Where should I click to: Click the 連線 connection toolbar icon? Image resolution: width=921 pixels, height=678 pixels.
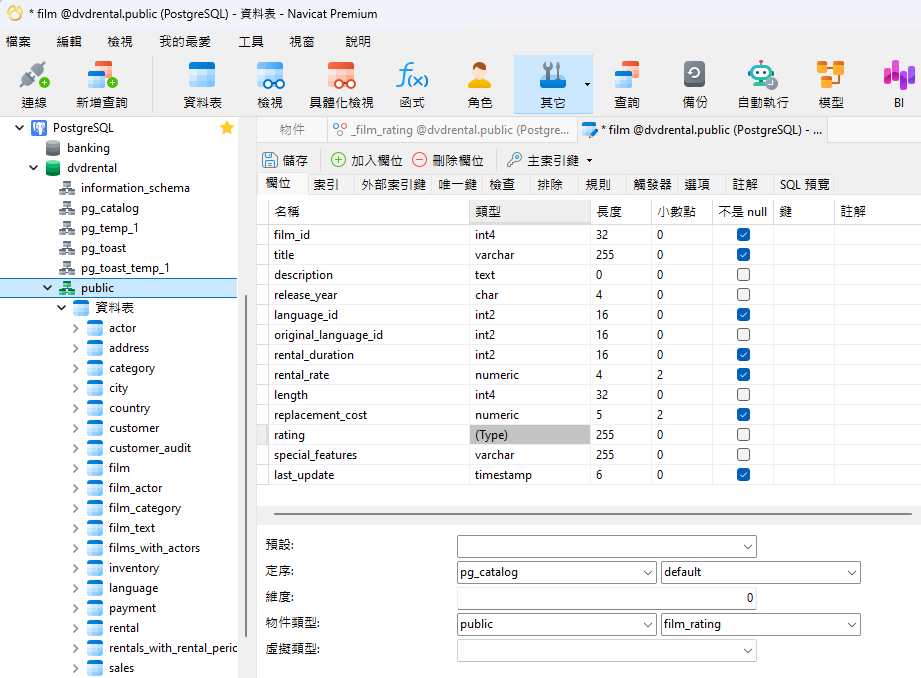point(34,84)
